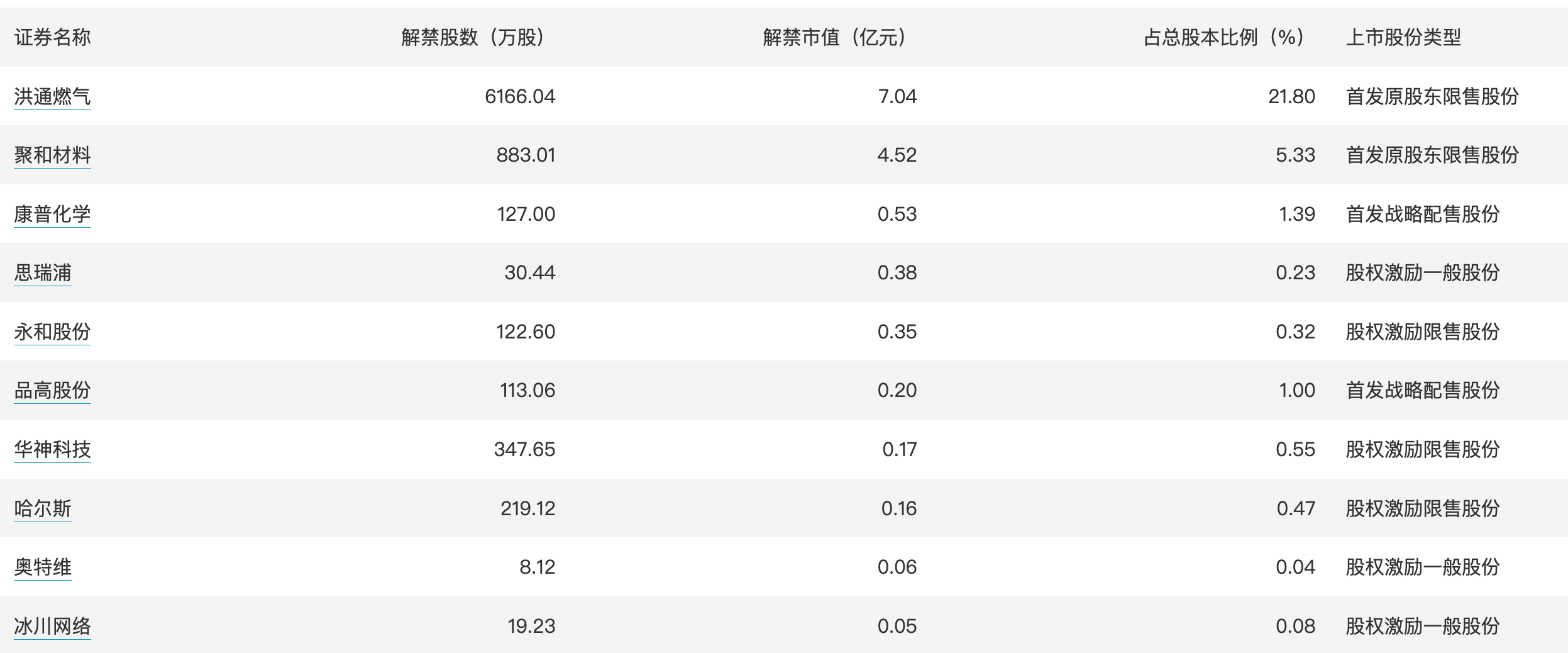The image size is (1568, 653).
Task: Open the 冰川网络 stock link
Action: pos(52,626)
